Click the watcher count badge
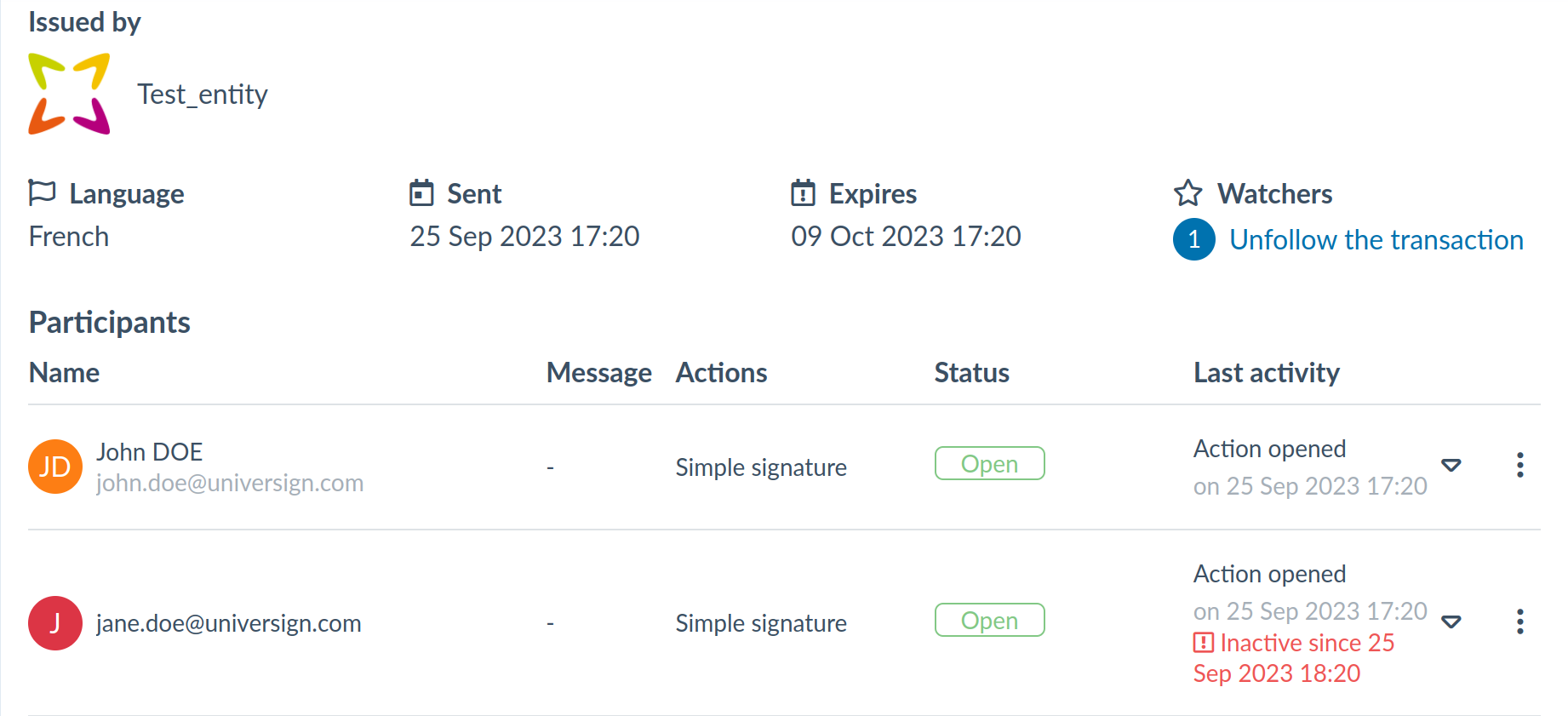The height and width of the screenshot is (716, 1568). tap(1193, 239)
